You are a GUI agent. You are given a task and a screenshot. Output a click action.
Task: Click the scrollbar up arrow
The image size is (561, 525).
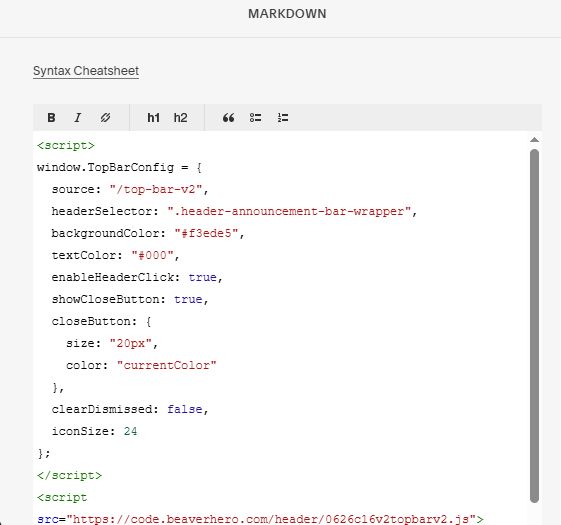coord(535,140)
